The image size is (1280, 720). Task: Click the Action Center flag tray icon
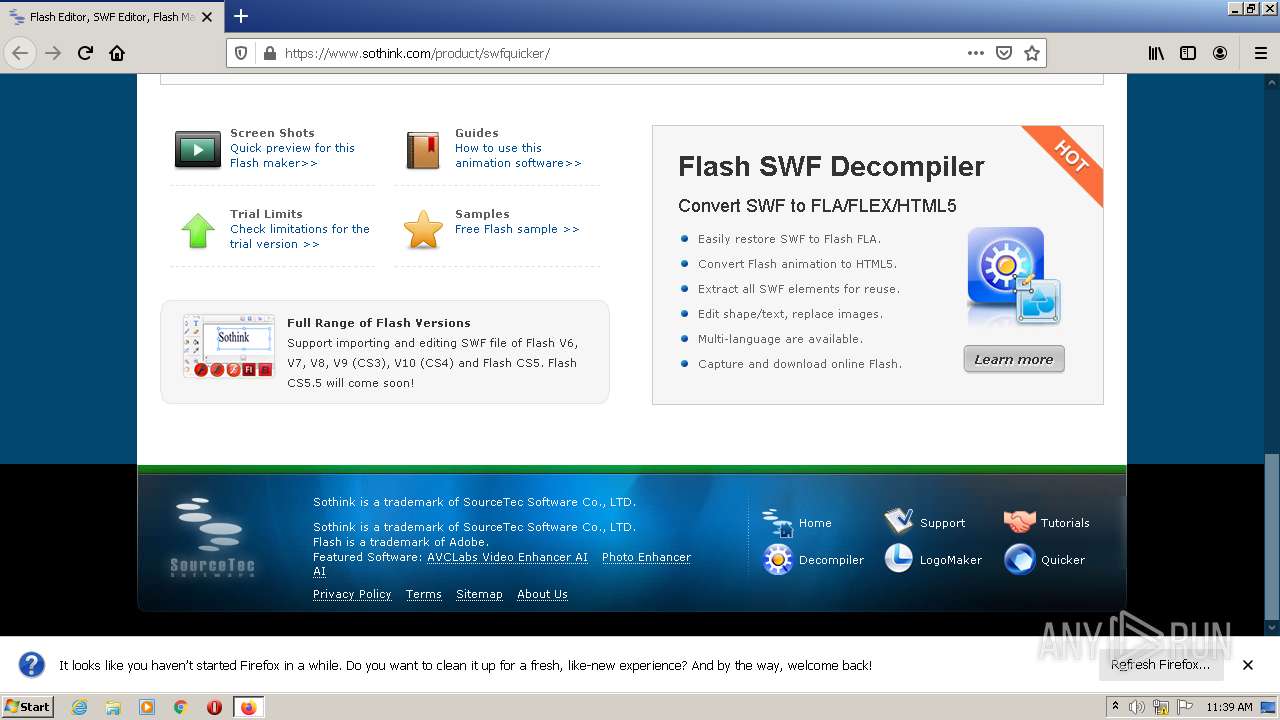tap(1184, 707)
